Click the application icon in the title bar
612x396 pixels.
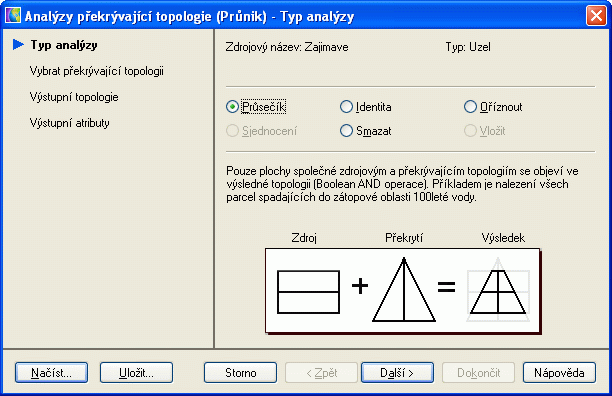pos(13,16)
